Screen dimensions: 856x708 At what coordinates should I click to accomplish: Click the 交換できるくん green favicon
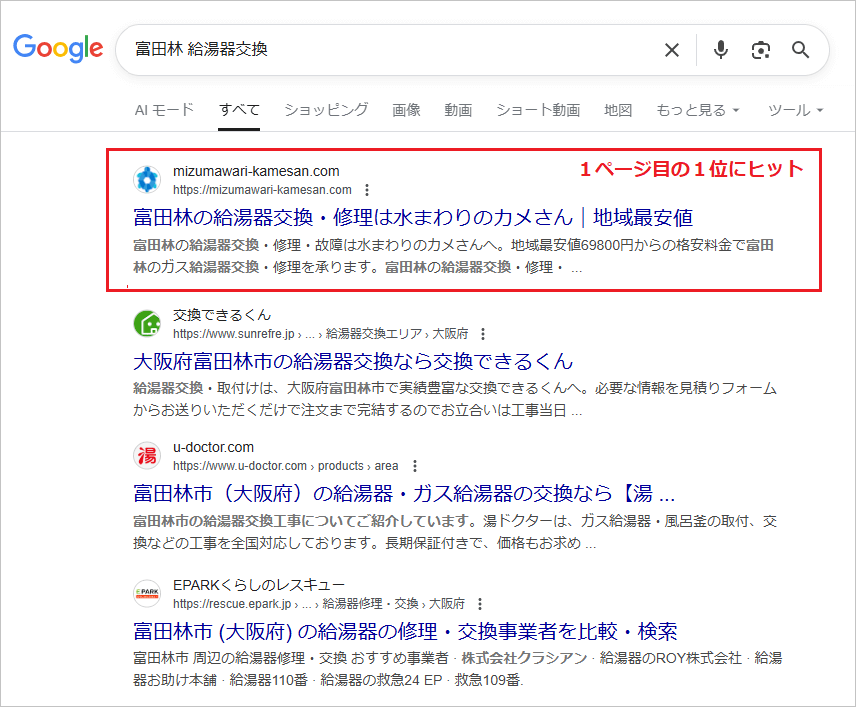click(x=148, y=324)
